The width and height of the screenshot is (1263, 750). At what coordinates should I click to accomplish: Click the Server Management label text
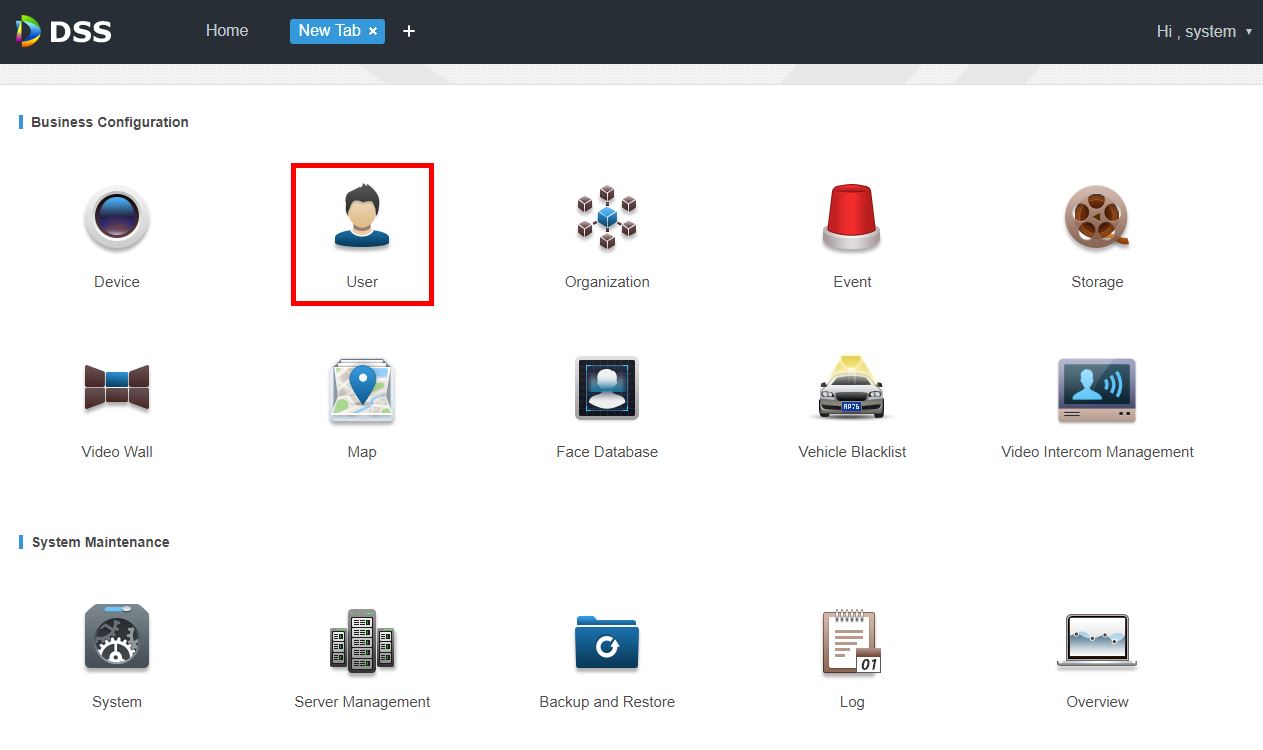coord(362,702)
